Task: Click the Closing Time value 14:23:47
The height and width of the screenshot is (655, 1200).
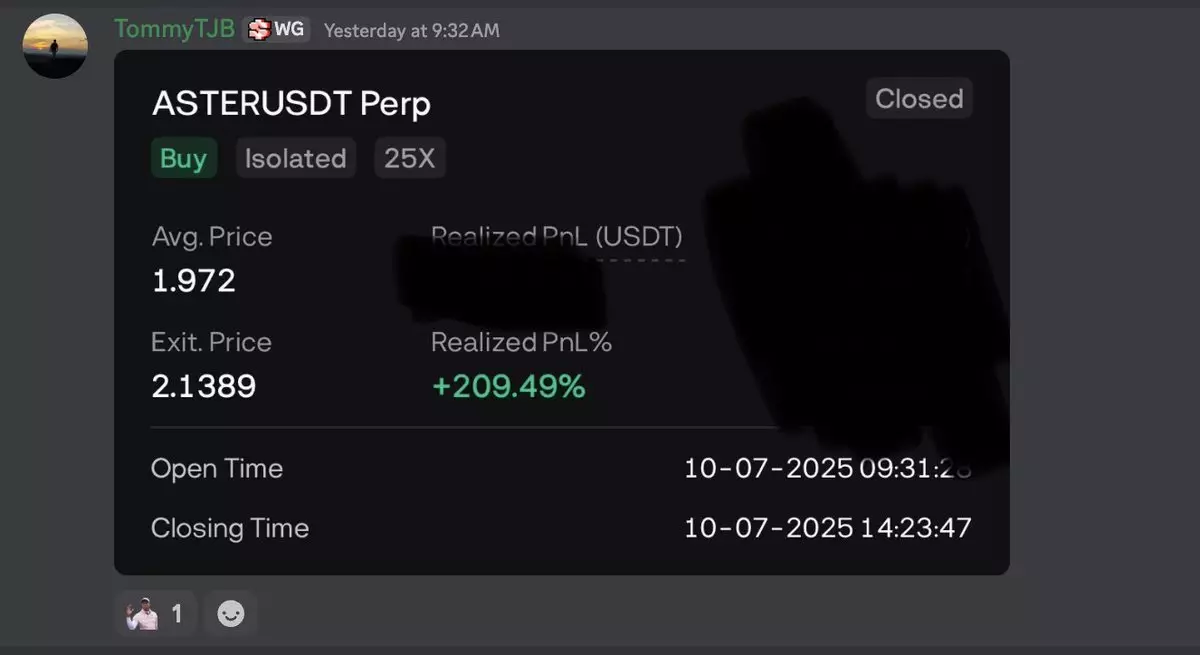Action: (x=915, y=528)
